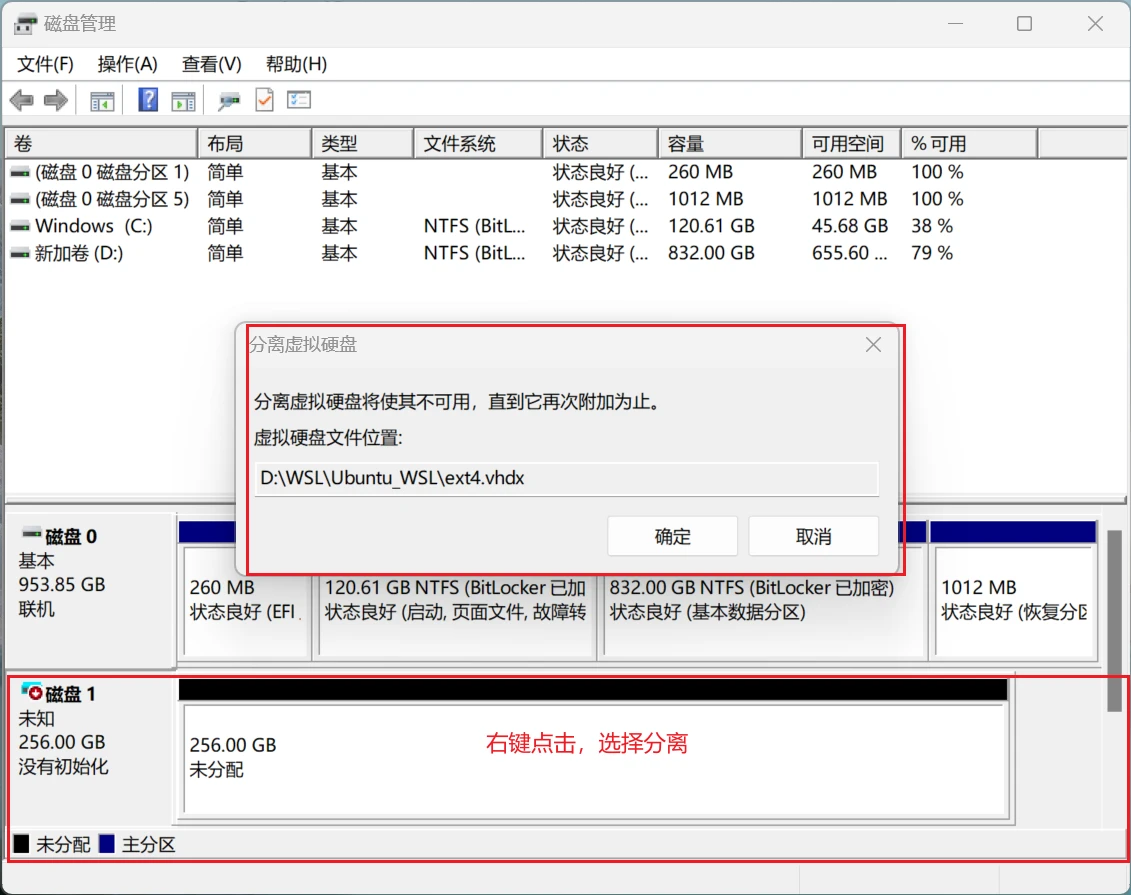Open the 查看(V) menu
The image size is (1131, 895).
point(211,64)
